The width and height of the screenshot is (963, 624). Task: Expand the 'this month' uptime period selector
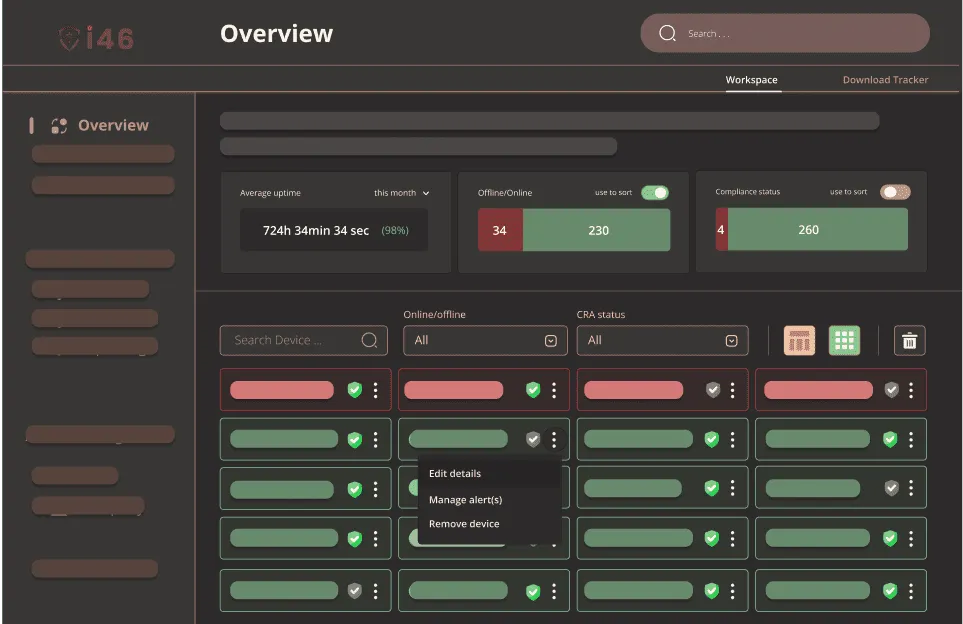[x=402, y=193]
